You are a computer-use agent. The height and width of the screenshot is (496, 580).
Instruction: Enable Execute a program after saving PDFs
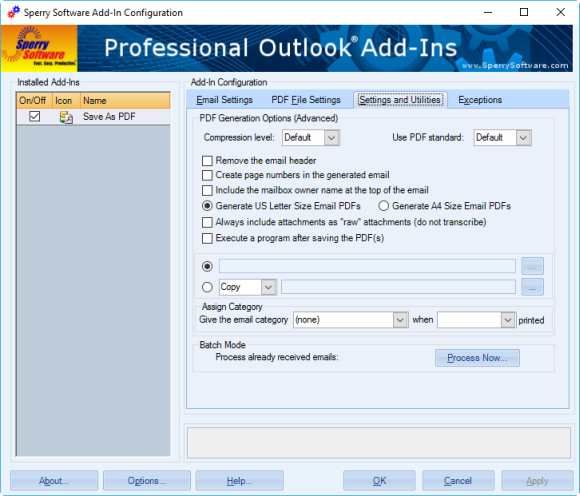coord(207,238)
